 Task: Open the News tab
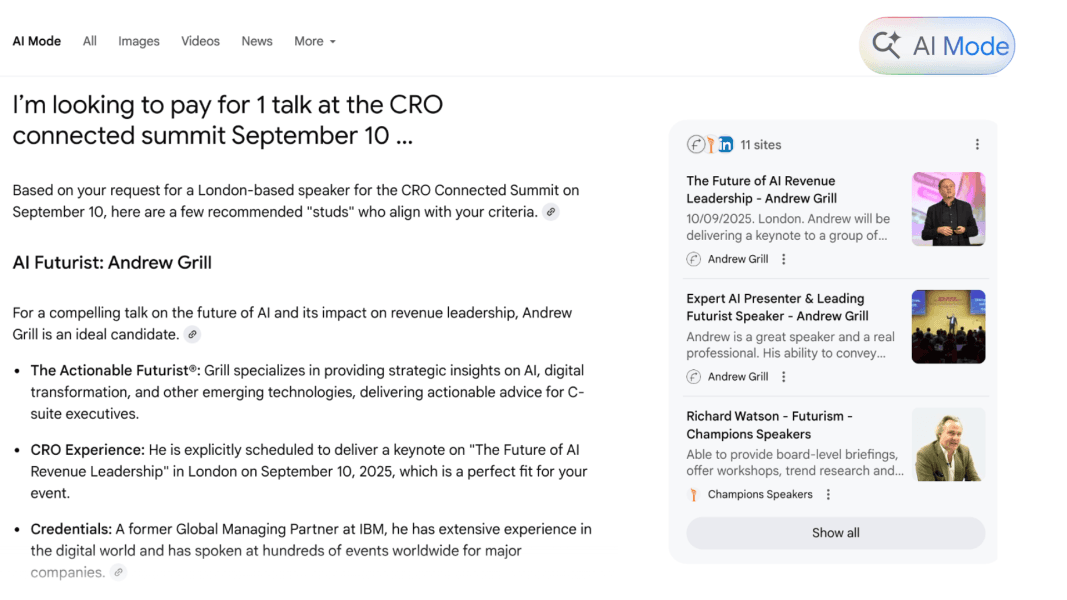point(257,41)
